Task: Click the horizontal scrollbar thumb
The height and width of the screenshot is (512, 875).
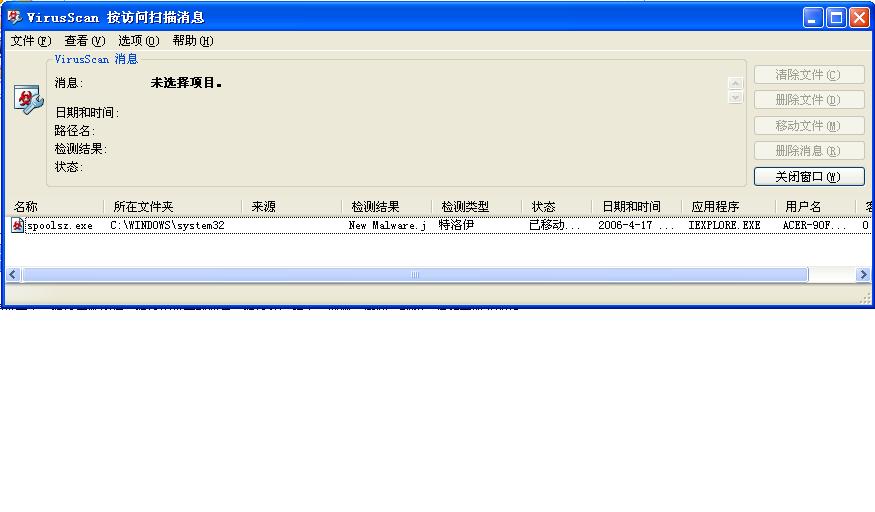Action: (415, 274)
